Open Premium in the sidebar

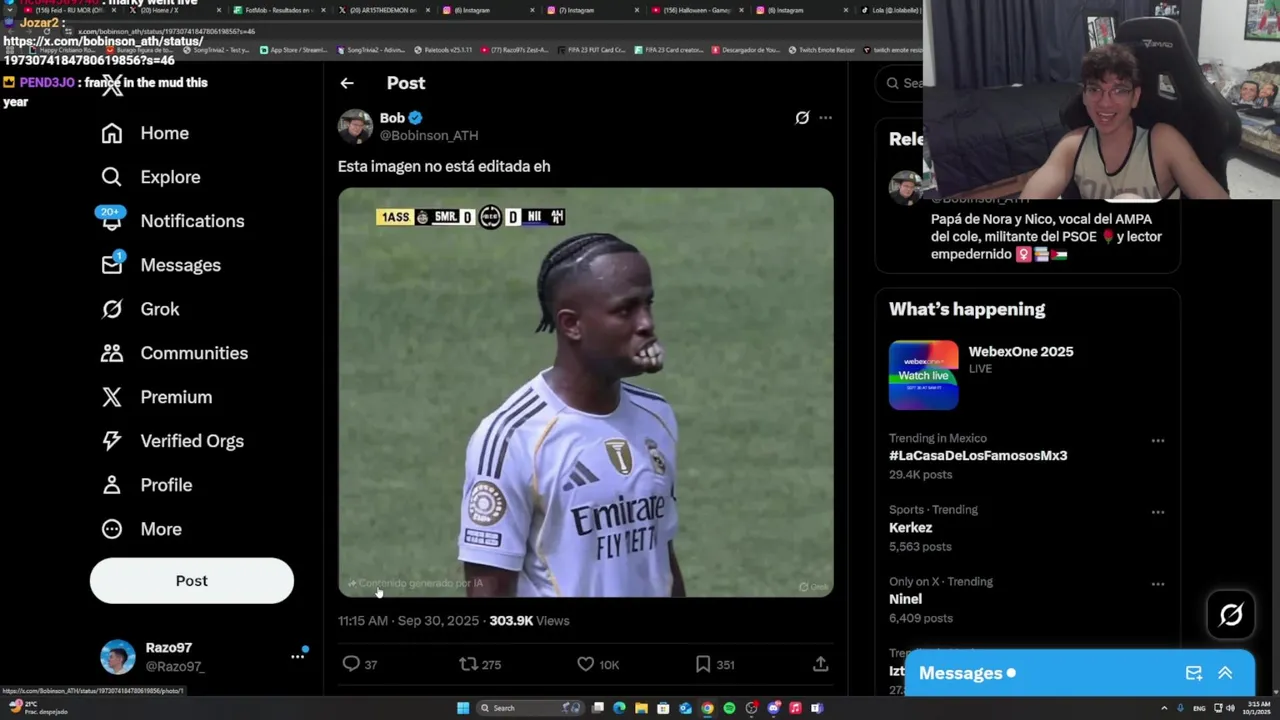click(157, 397)
